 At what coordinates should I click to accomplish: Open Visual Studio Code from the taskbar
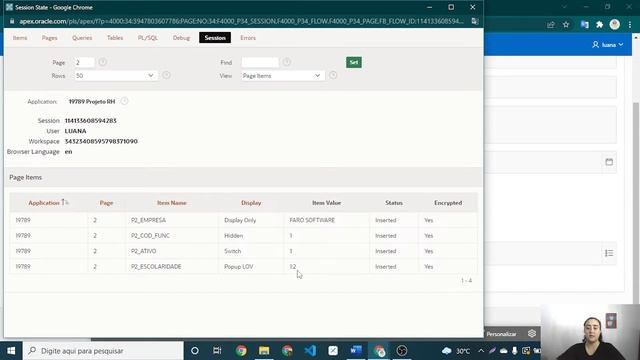point(310,351)
